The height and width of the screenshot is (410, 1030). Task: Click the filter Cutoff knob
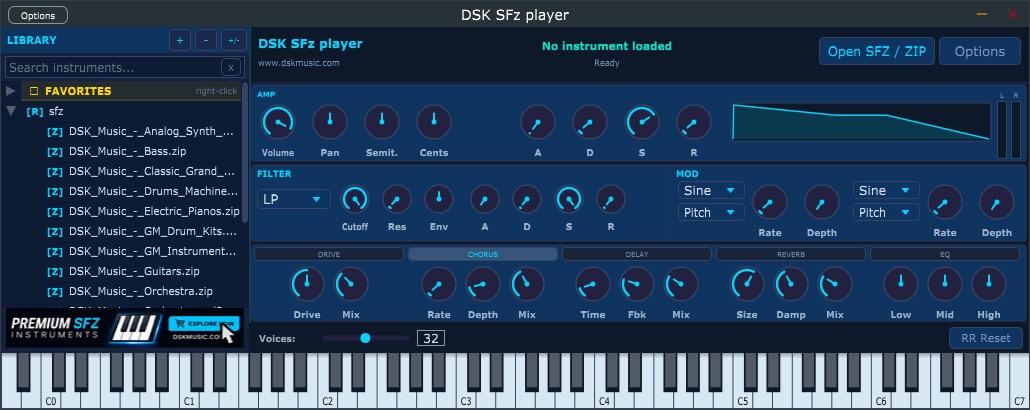[355, 199]
